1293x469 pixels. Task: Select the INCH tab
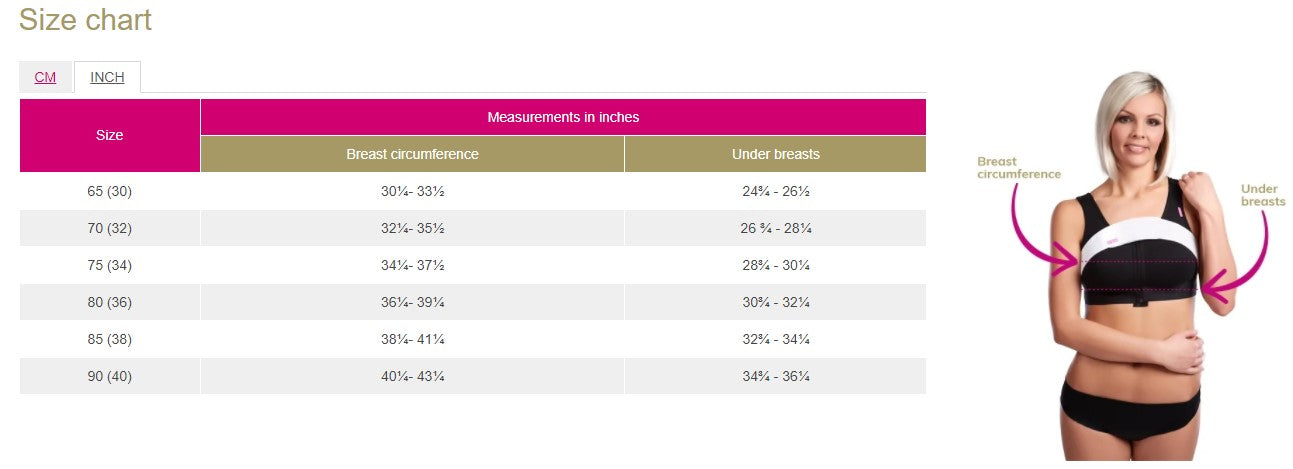pyautogui.click(x=107, y=77)
